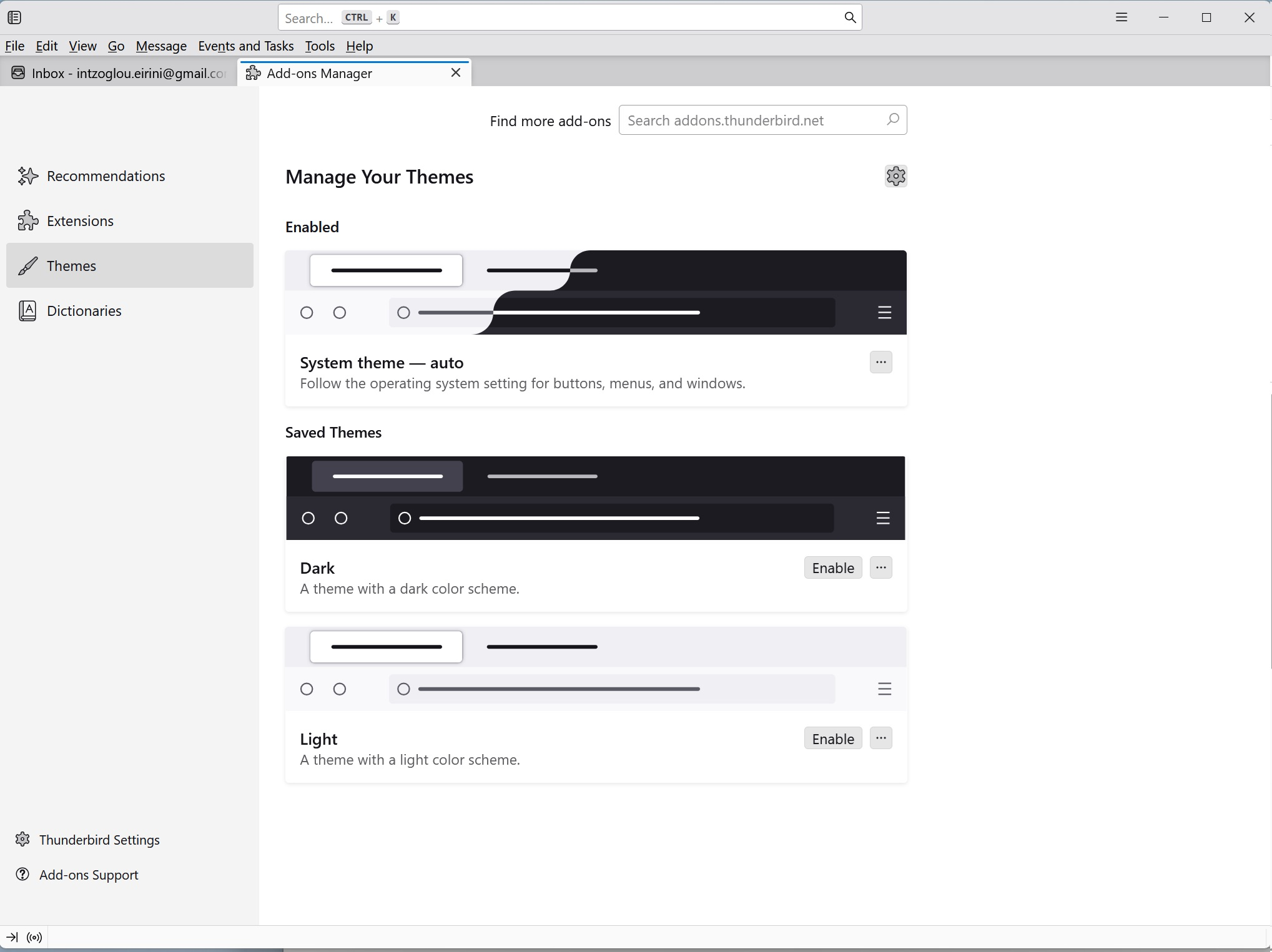Open more options for Light theme
This screenshot has height=952, width=1272.
click(x=880, y=738)
